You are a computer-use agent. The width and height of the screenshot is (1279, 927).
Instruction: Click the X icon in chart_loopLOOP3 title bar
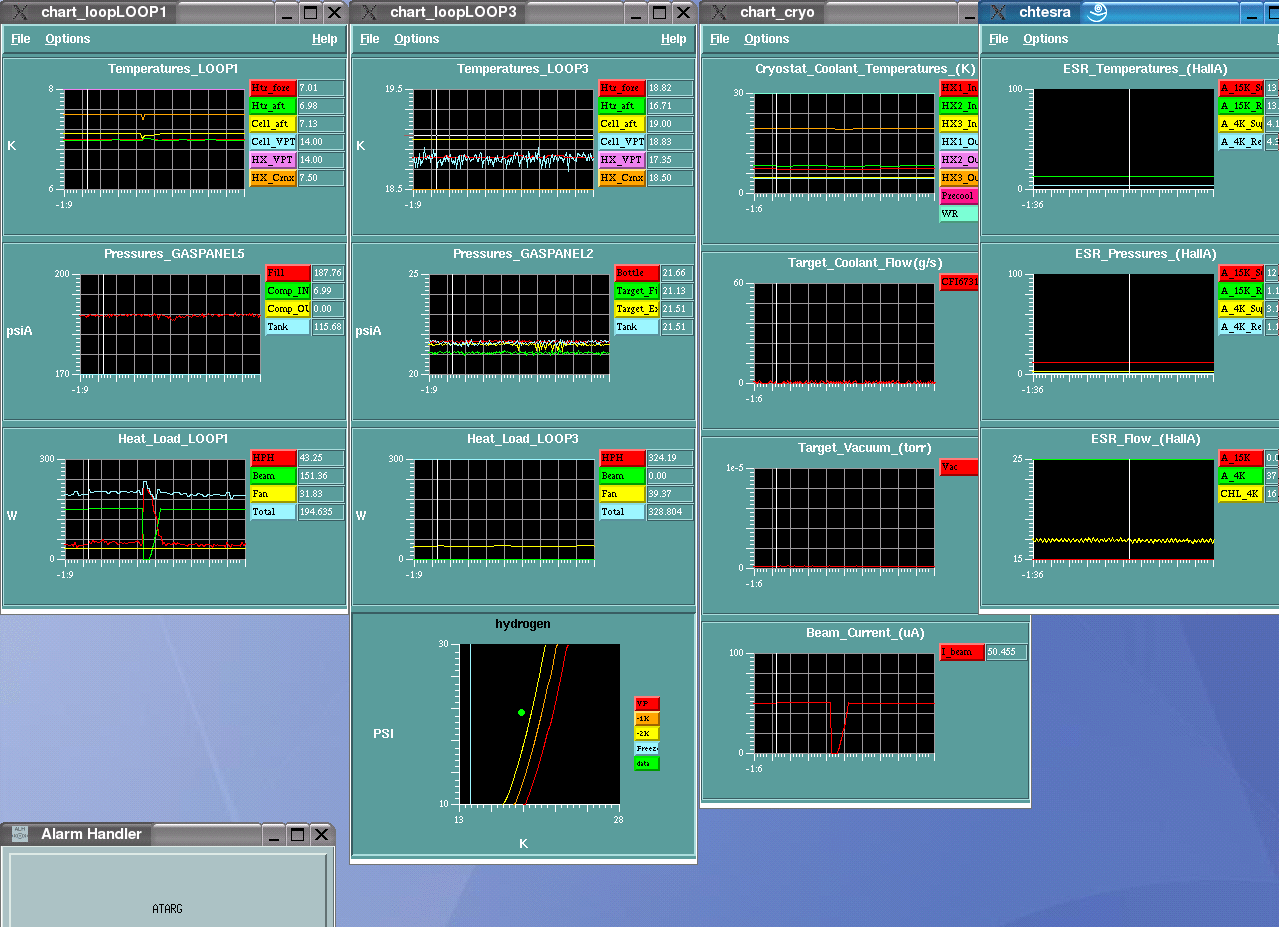tap(368, 12)
